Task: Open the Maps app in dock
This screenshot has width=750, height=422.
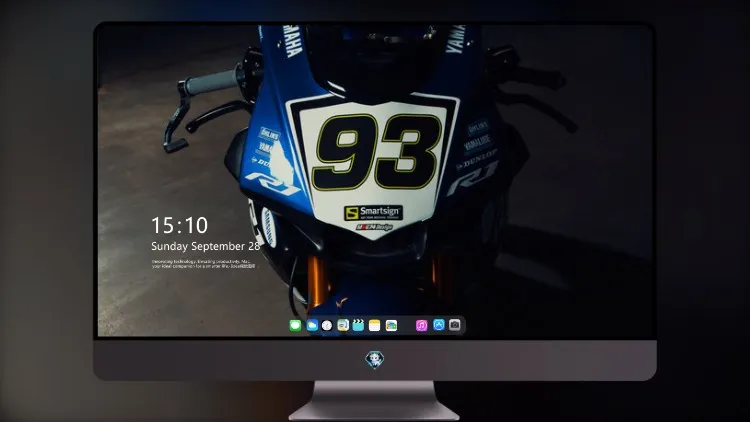Action: coord(343,325)
